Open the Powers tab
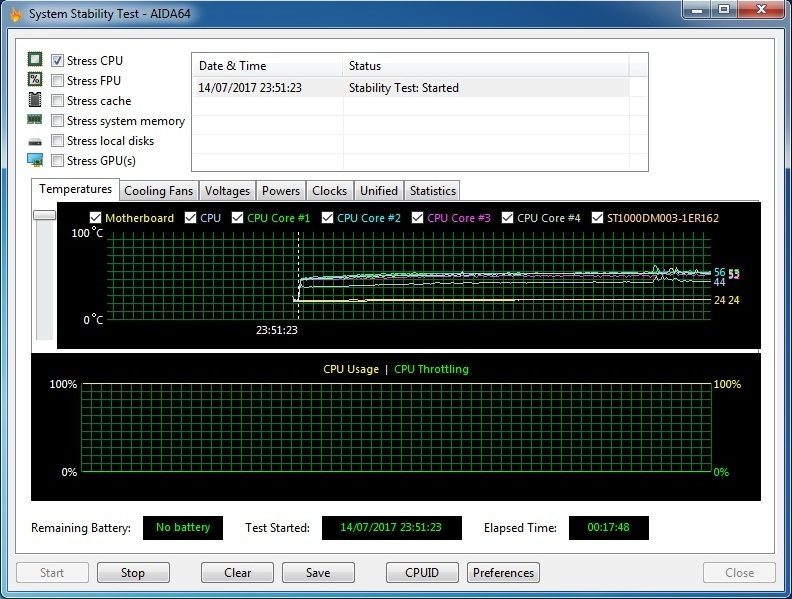 (281, 191)
